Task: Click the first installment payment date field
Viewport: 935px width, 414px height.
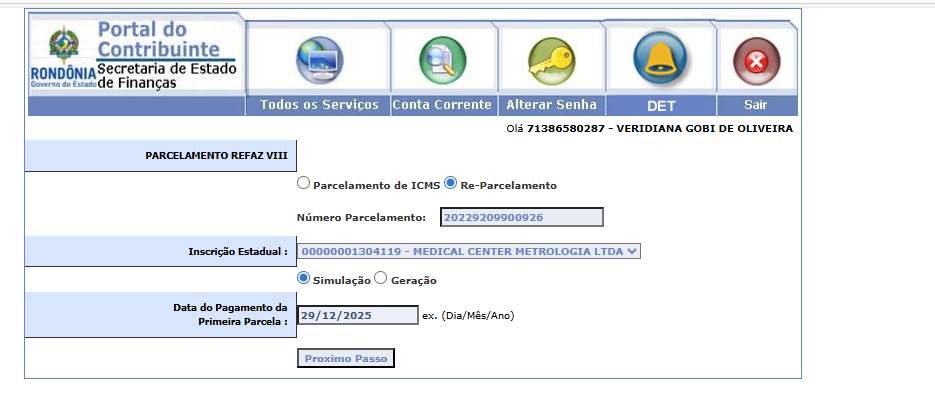Action: pos(358,315)
